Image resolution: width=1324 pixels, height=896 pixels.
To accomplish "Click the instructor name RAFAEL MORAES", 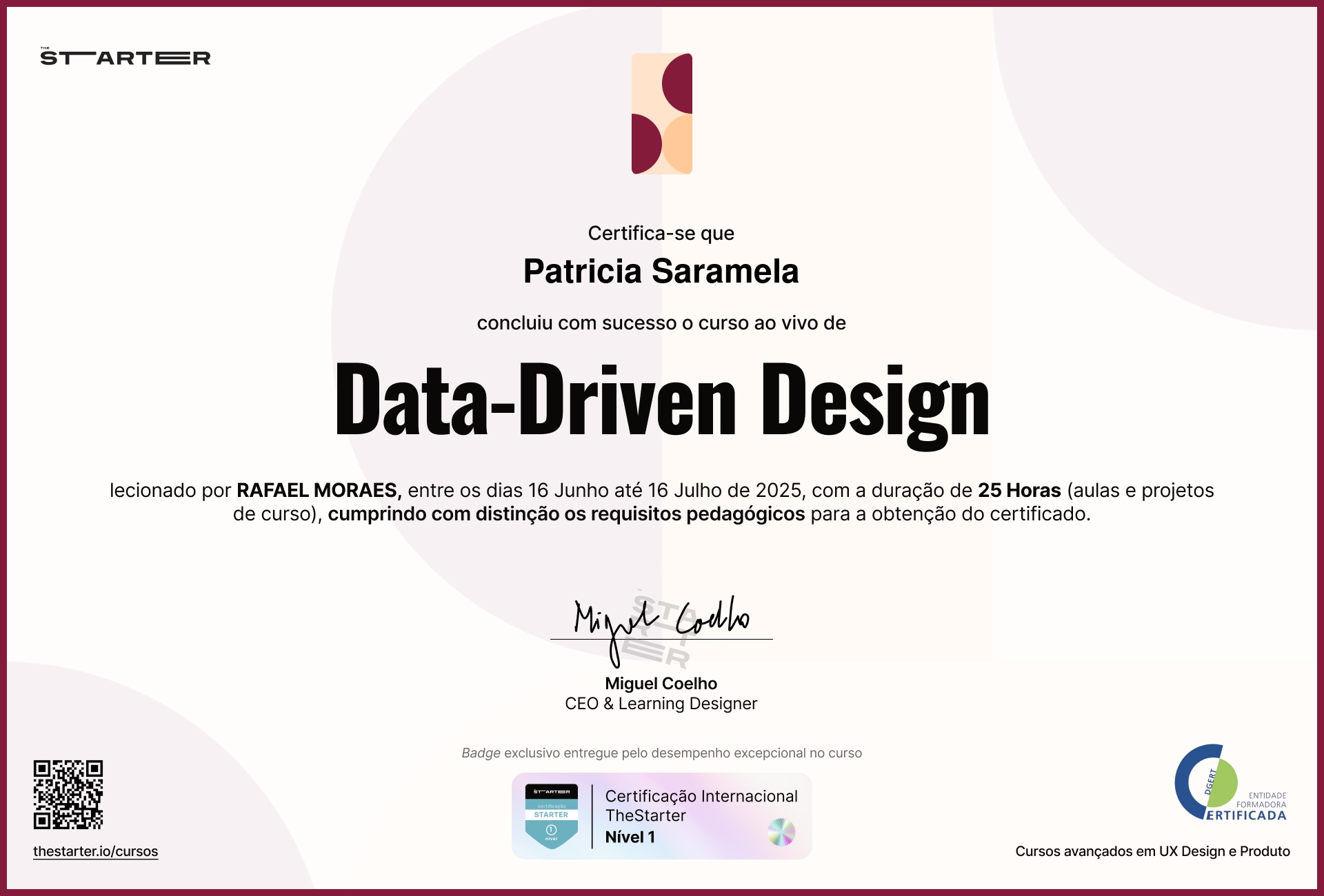I will pyautogui.click(x=319, y=490).
